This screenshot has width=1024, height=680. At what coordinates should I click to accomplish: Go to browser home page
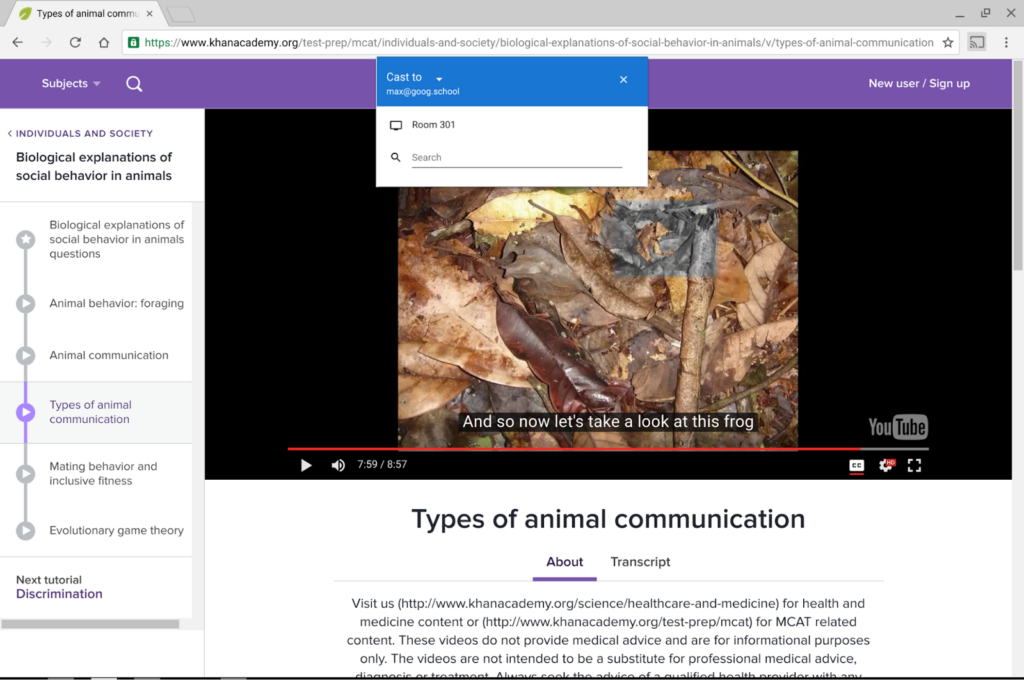104,42
